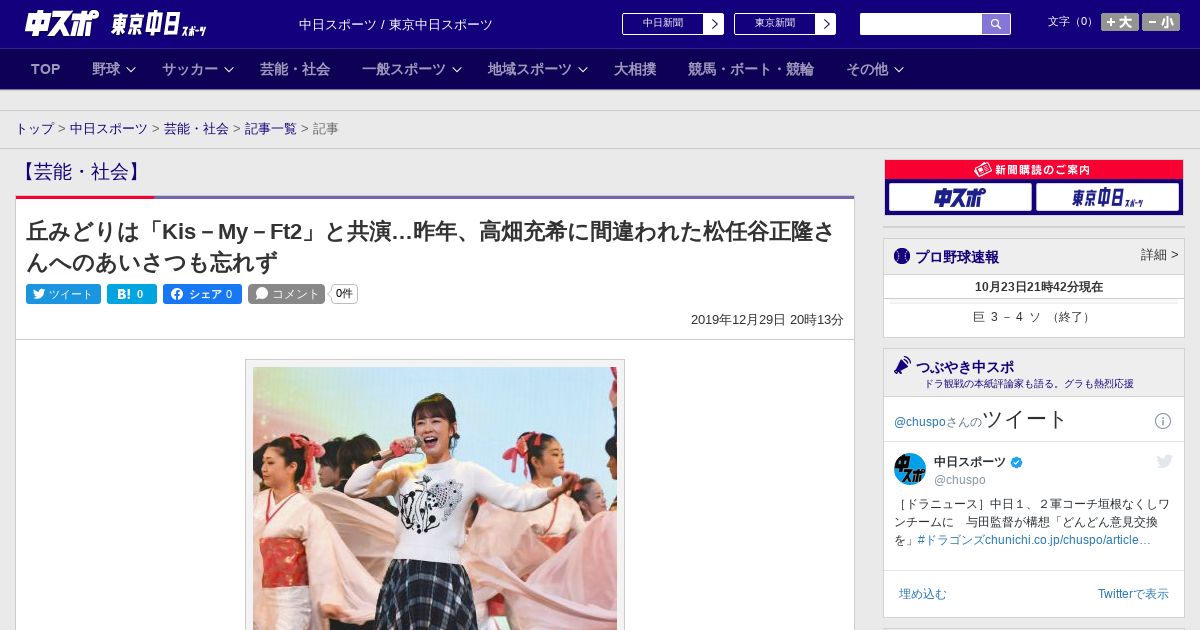Click the Facebook シェア button
Viewport: 1200px width, 630px height.
tap(202, 294)
